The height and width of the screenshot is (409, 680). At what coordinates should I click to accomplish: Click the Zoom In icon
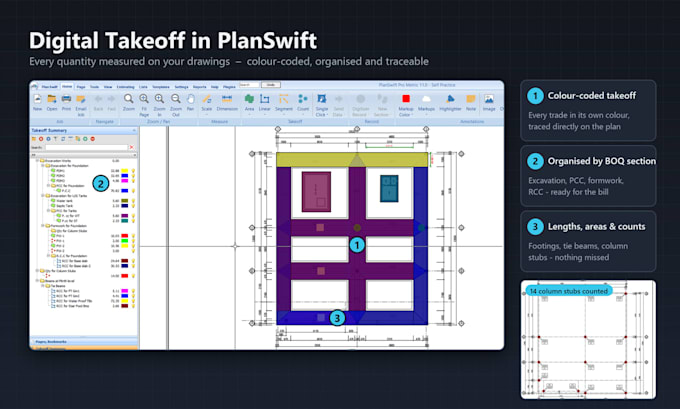pos(159,98)
